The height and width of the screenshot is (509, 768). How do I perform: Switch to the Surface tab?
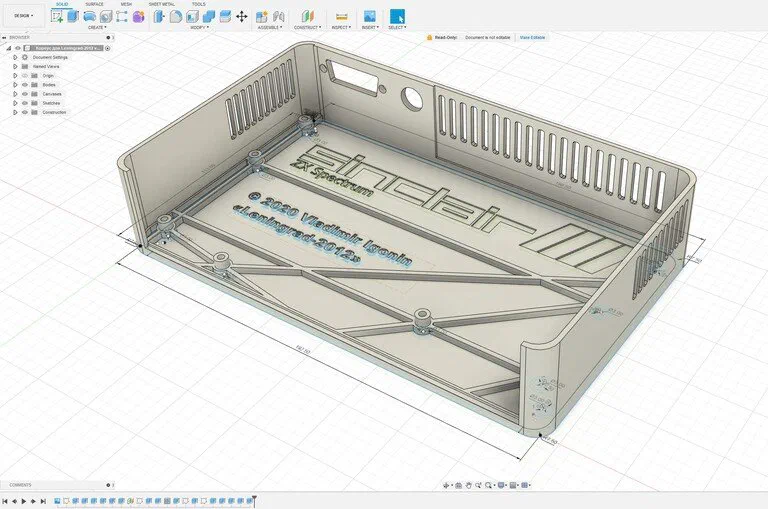tap(95, 4)
